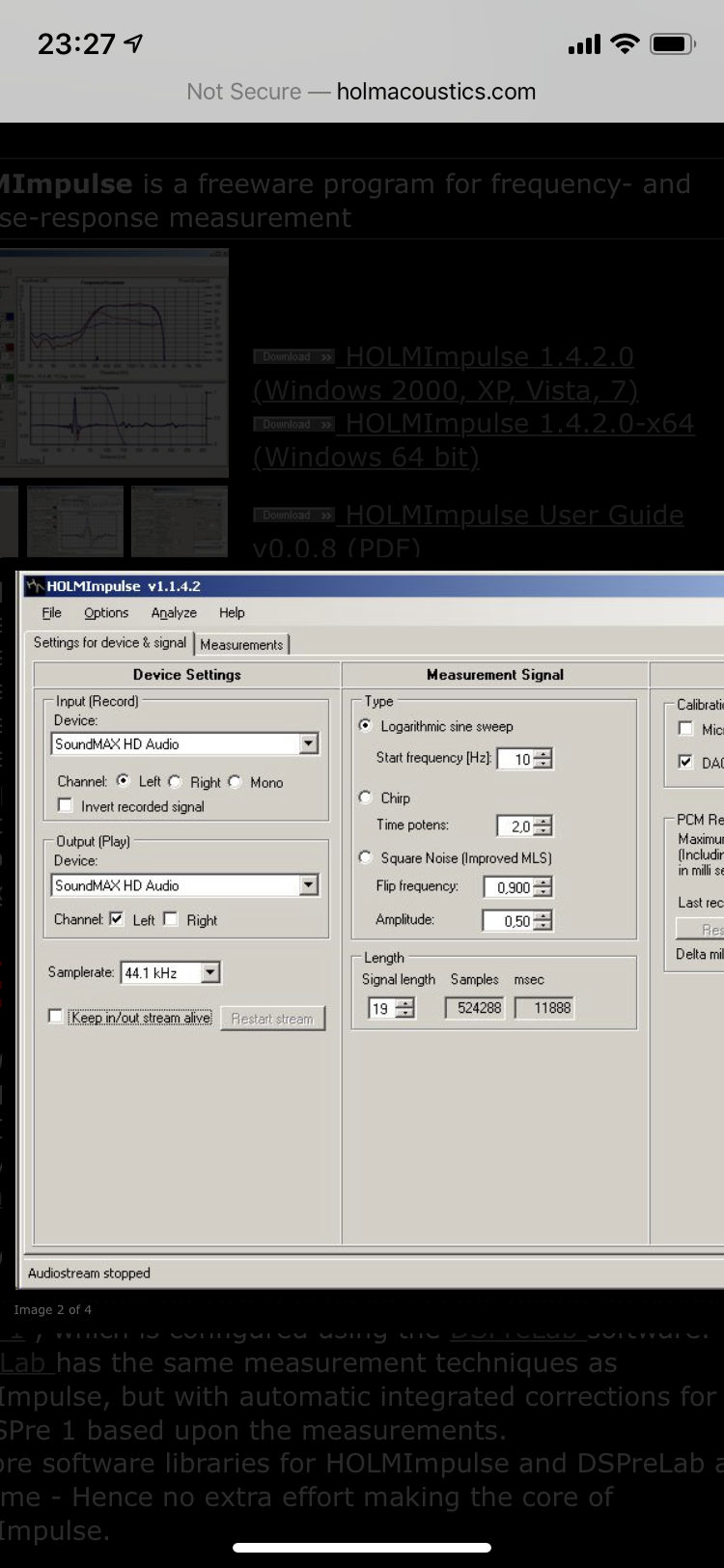Select Chirp signal type

pos(365,797)
